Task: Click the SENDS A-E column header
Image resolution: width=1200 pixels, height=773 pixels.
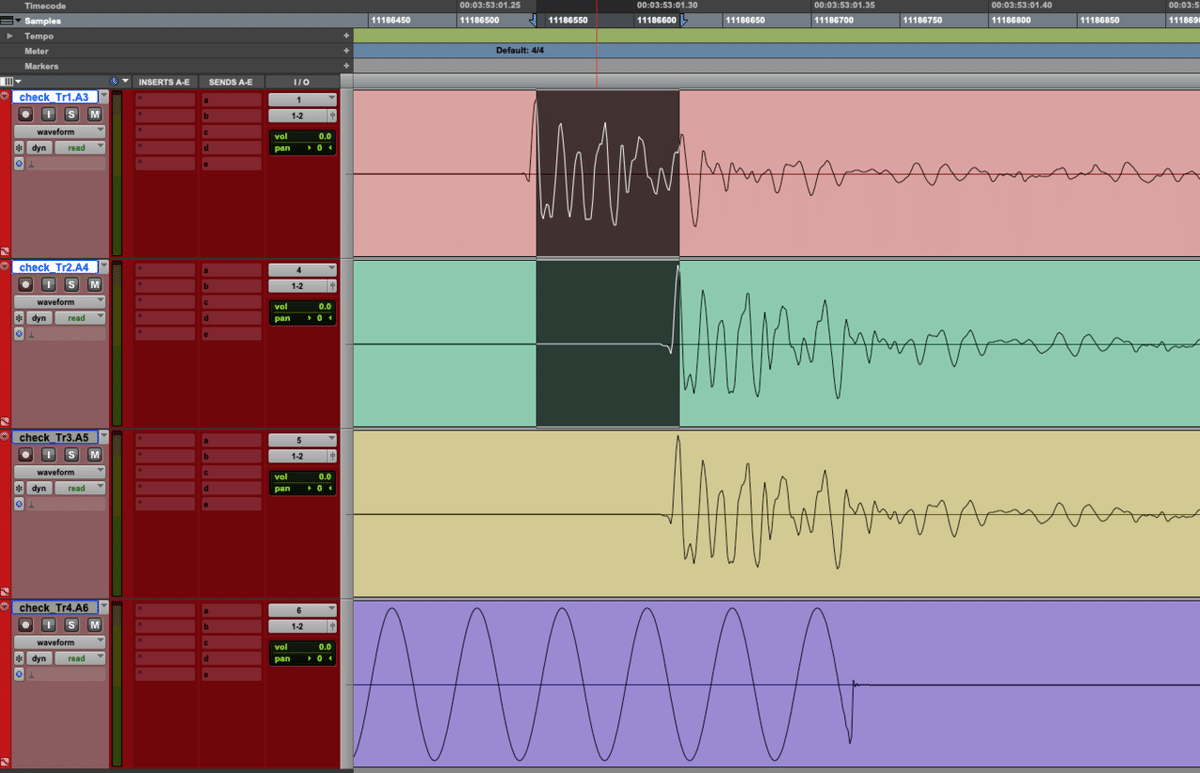Action: point(230,82)
